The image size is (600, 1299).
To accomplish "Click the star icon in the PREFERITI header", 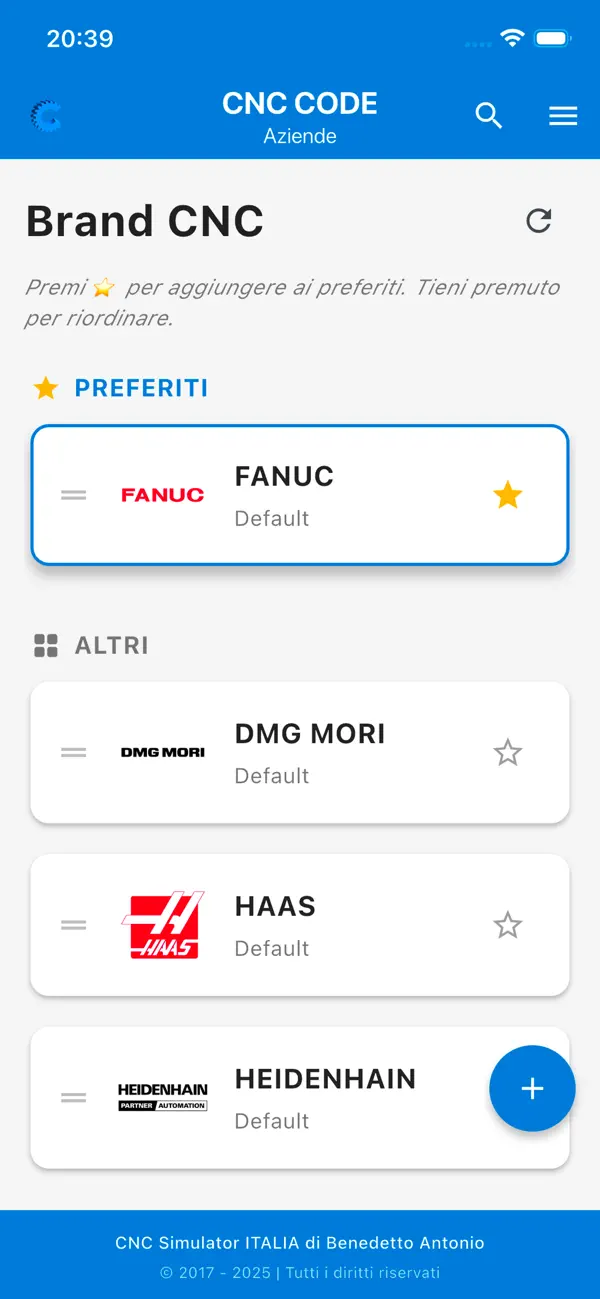I will click(44, 388).
